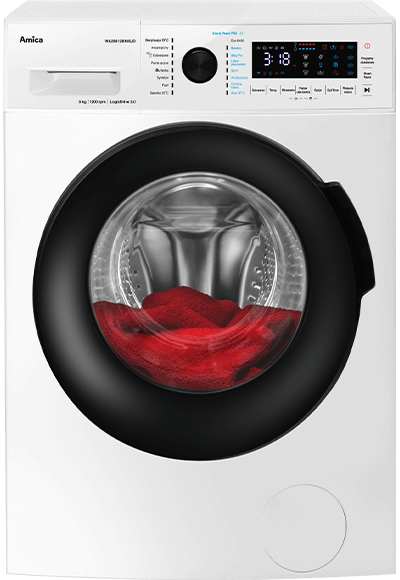Click the OptiTime button

coord(332,90)
